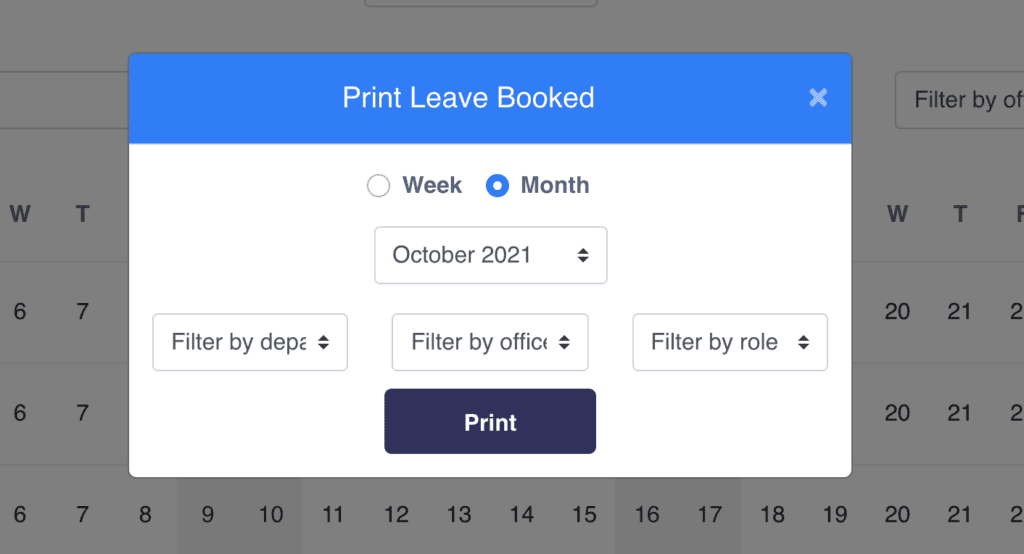Screen dimensions: 1024x554
Task: Expand the Filter by department dropdown
Action: click(249, 342)
